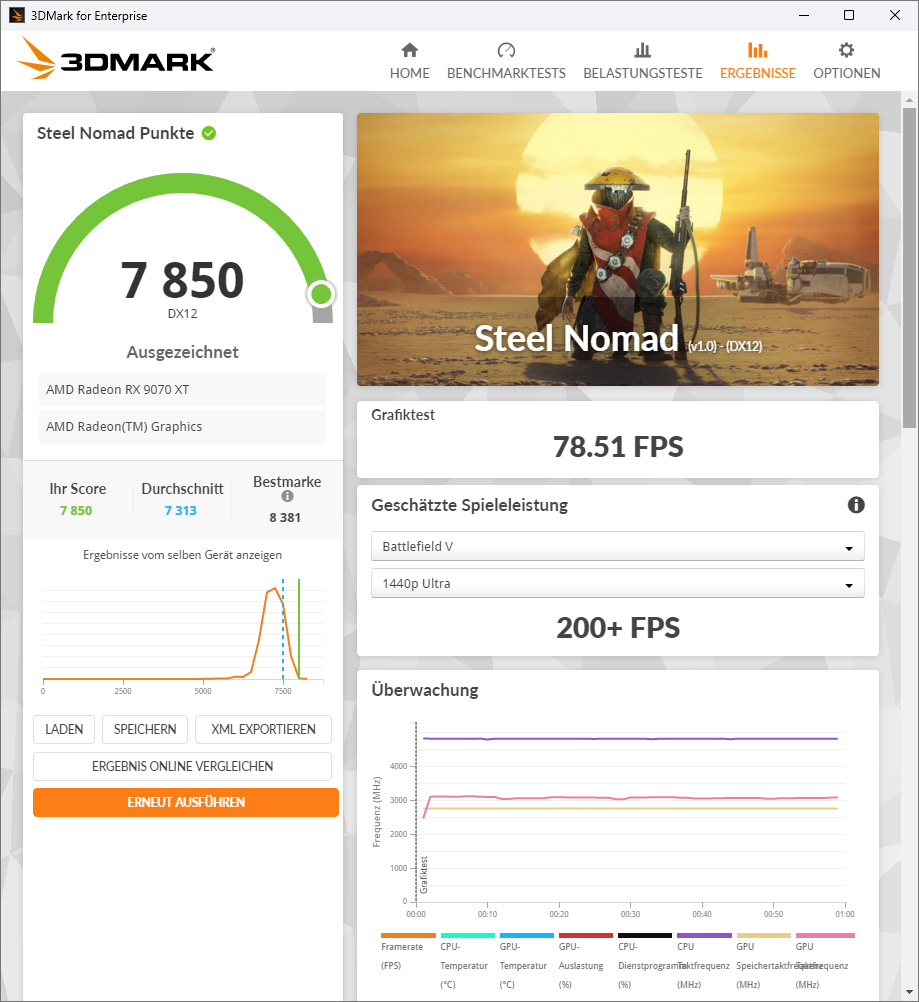The image size is (919, 1002).
Task: Click the 78.51 FPS Grafiktest result
Action: click(618, 447)
